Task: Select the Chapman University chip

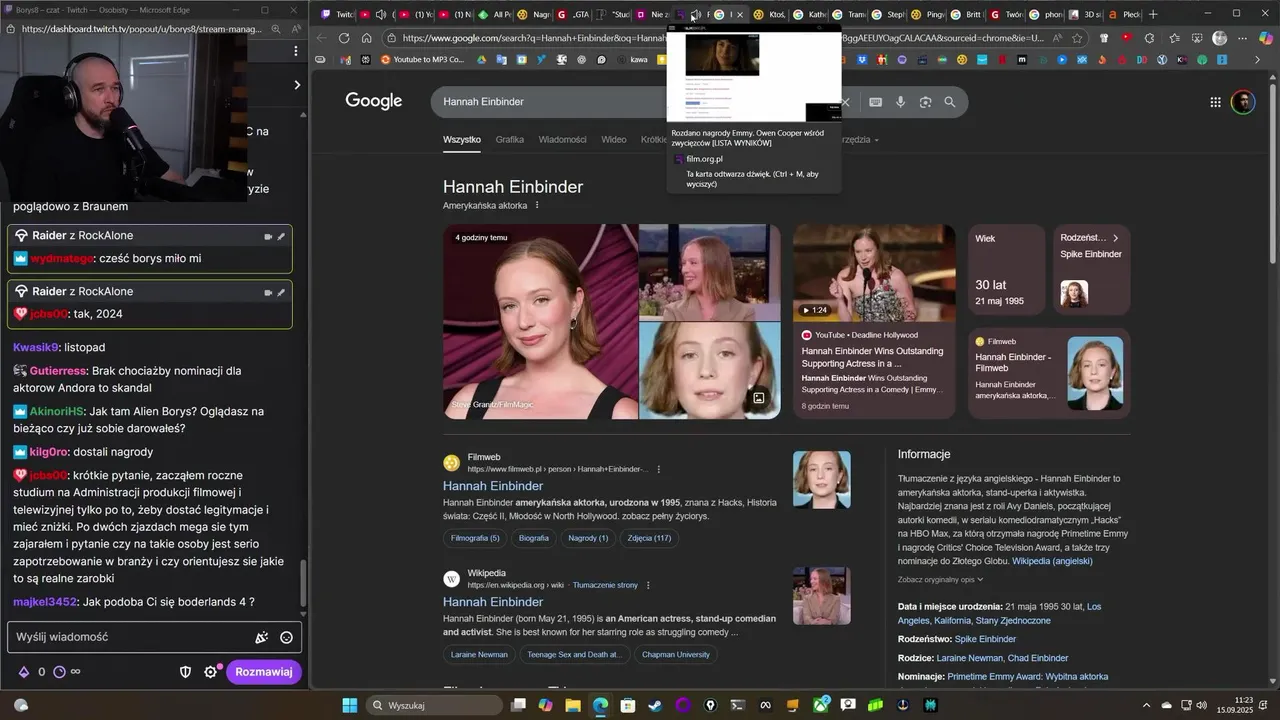Action: click(676, 654)
